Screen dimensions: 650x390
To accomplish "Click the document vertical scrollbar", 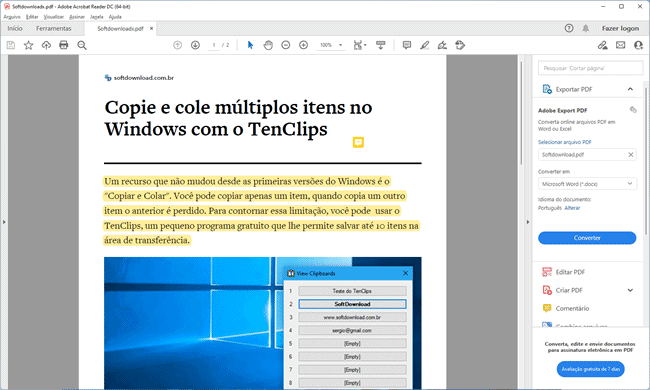I will [521, 114].
